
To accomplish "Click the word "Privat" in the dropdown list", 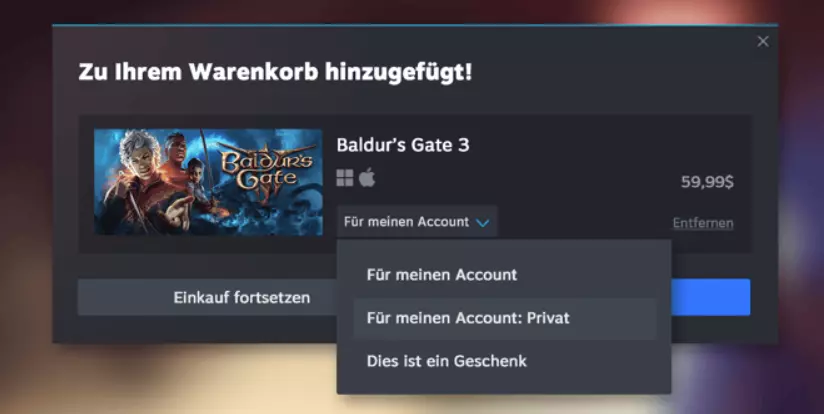I will pyautogui.click(x=548, y=318).
